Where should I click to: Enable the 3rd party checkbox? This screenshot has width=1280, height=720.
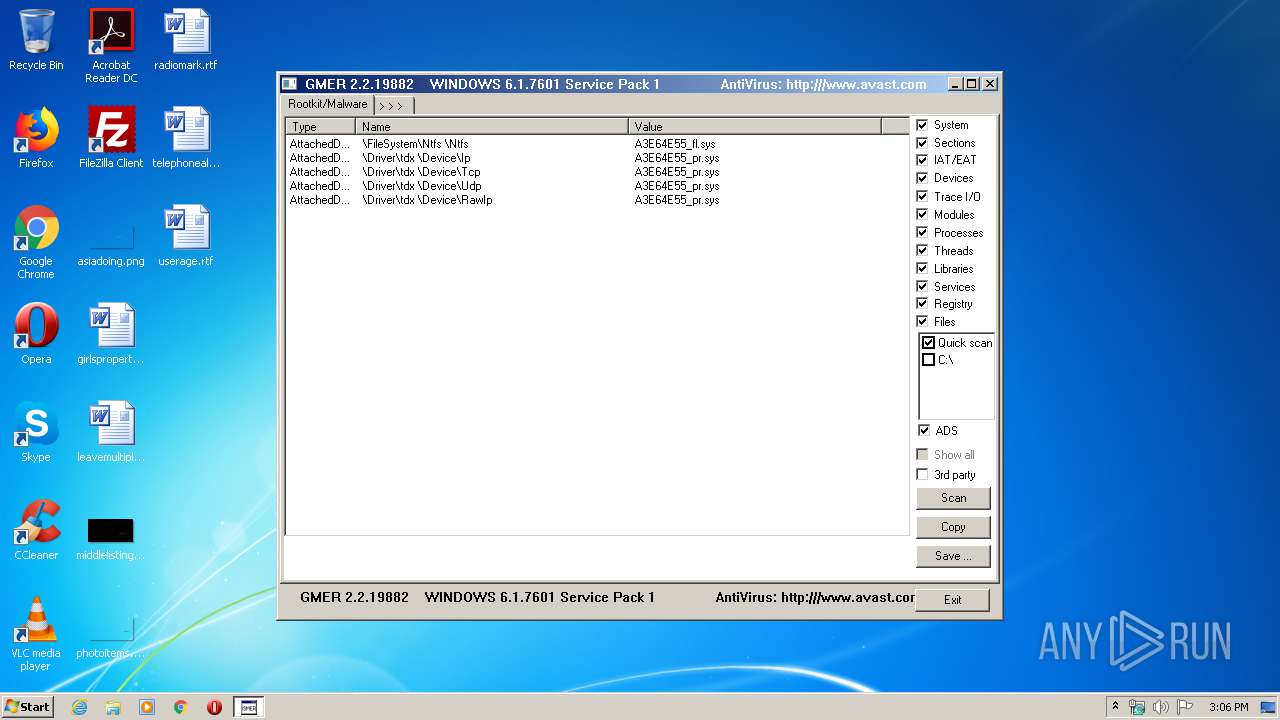(x=923, y=475)
